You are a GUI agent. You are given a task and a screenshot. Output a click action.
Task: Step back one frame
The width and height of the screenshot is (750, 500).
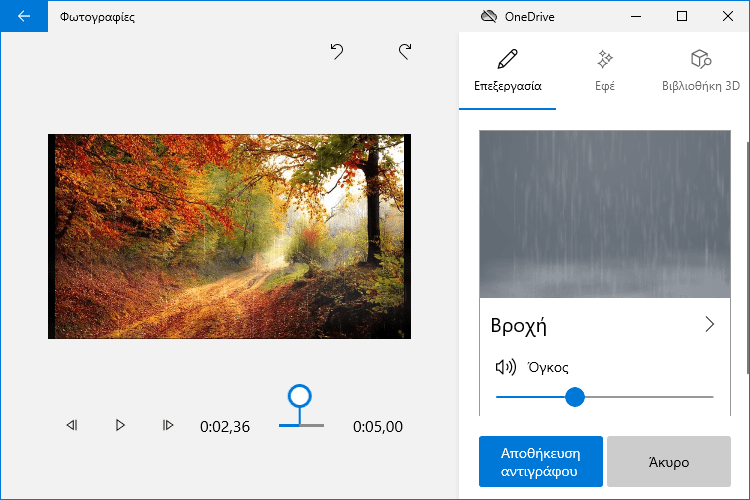click(x=72, y=425)
